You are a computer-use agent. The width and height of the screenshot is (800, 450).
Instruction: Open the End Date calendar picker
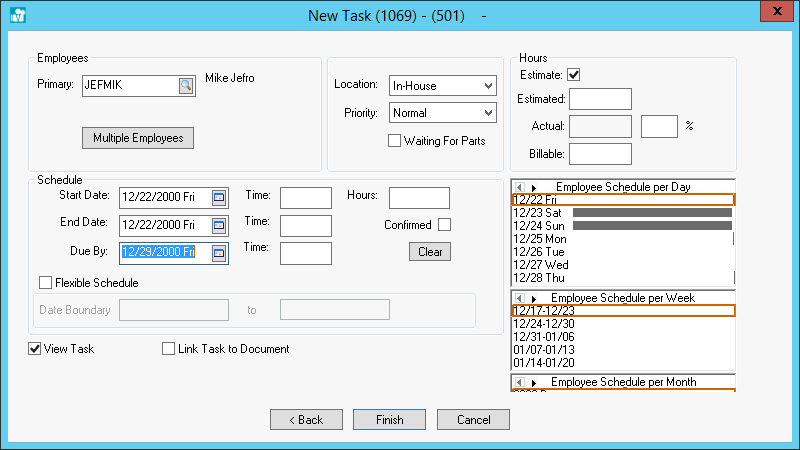[x=219, y=225]
